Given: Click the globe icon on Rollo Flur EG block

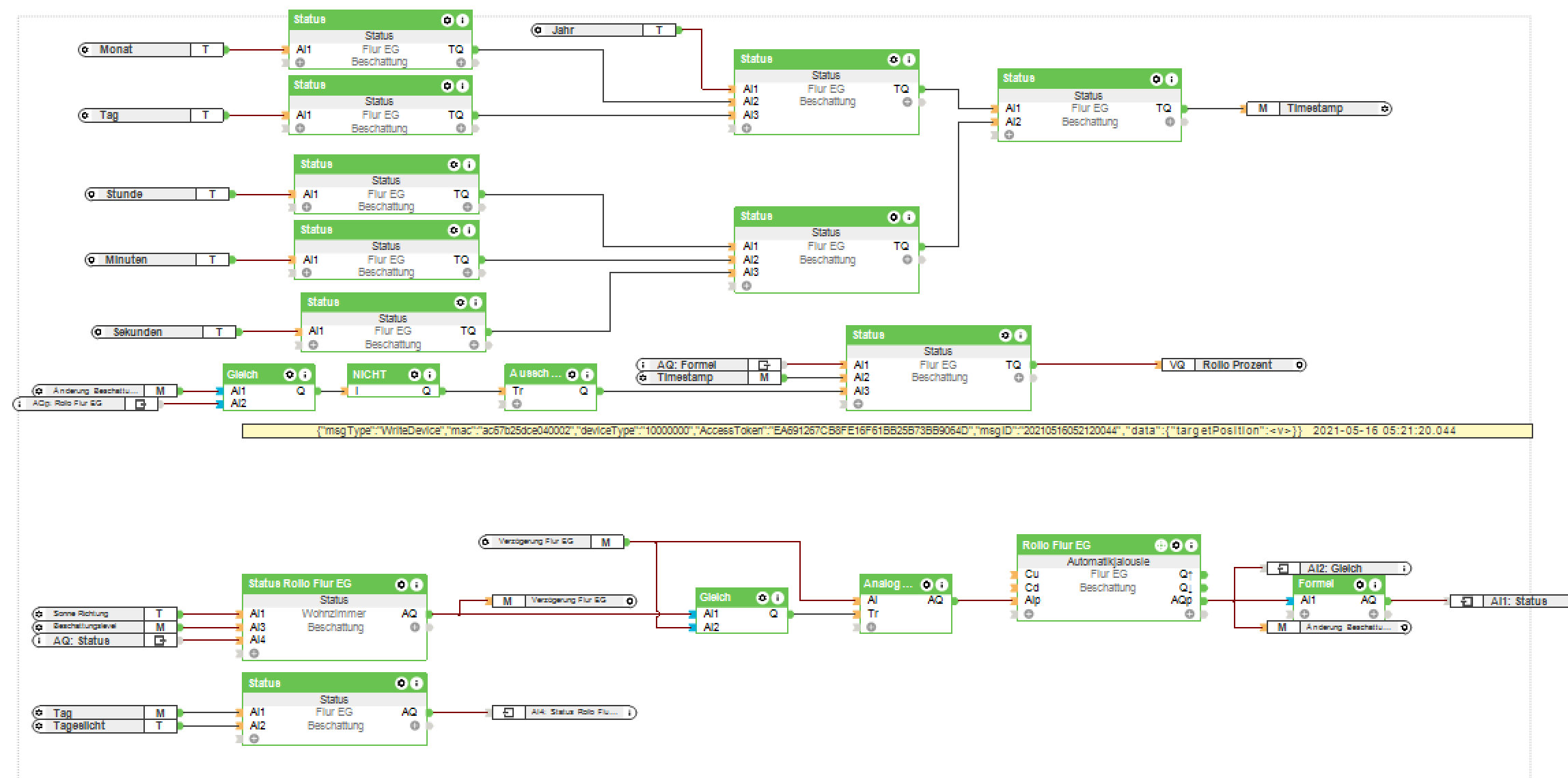Looking at the screenshot, I should [1161, 545].
